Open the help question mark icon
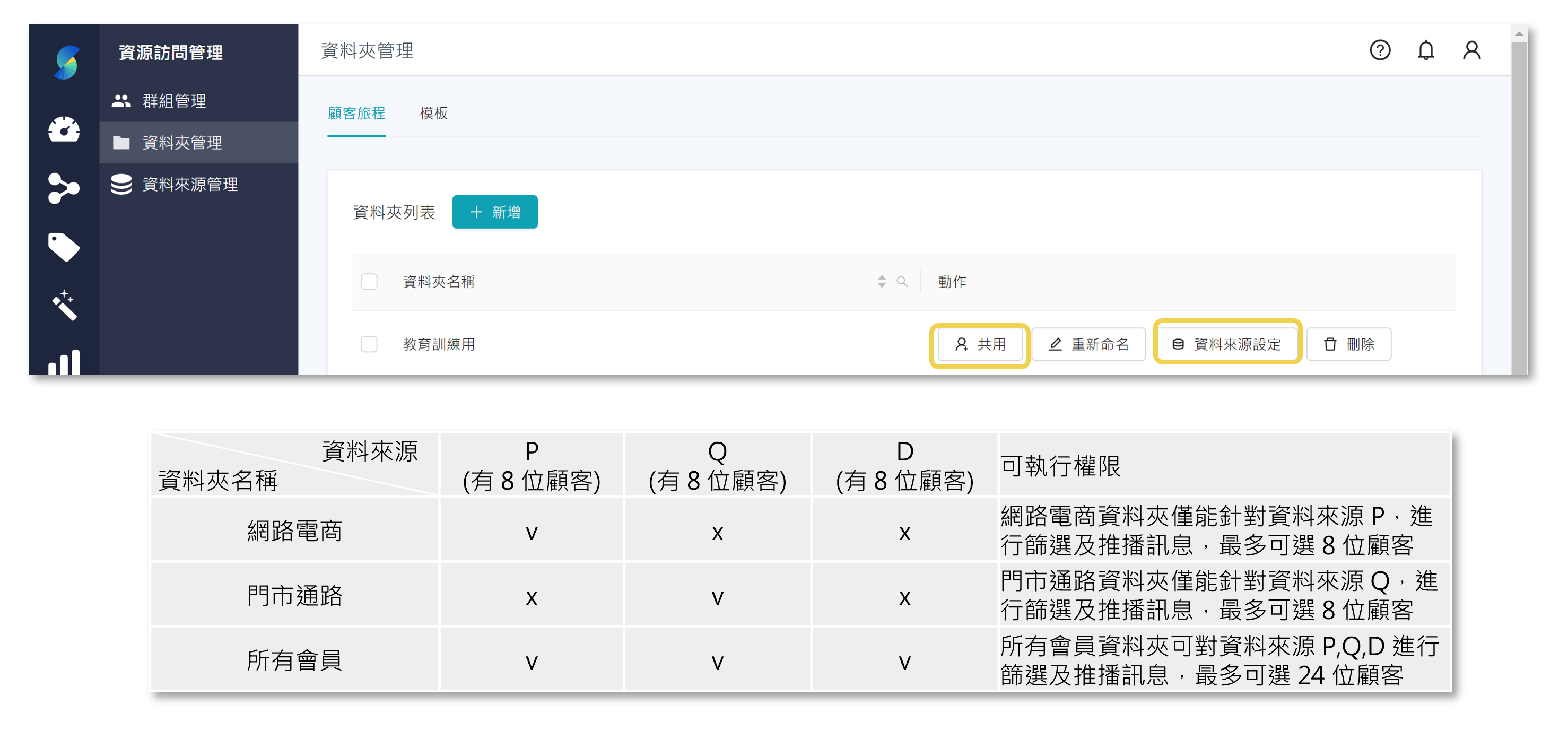 click(x=1380, y=50)
